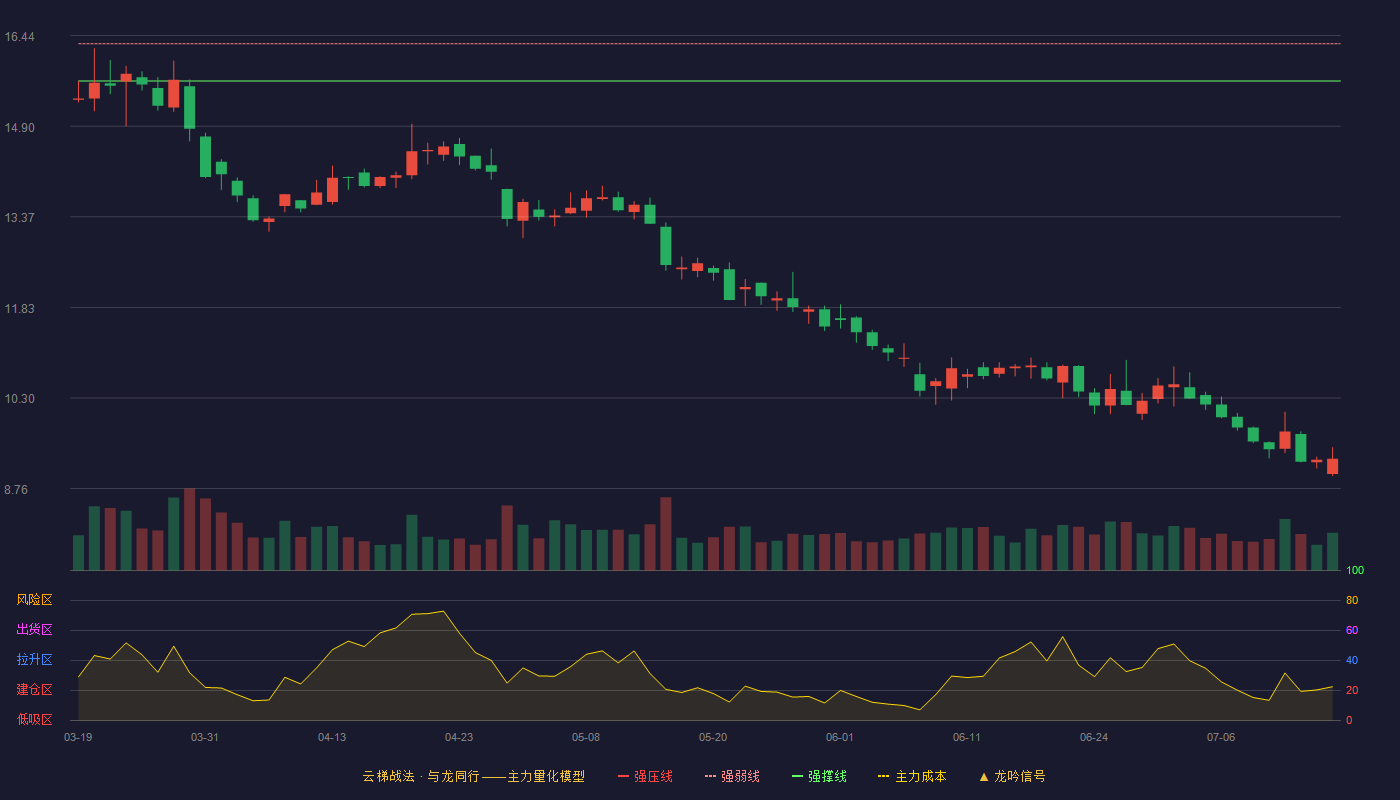Click the green 强撑线 legend line marker
The width and height of the screenshot is (1400, 800).
click(x=797, y=776)
